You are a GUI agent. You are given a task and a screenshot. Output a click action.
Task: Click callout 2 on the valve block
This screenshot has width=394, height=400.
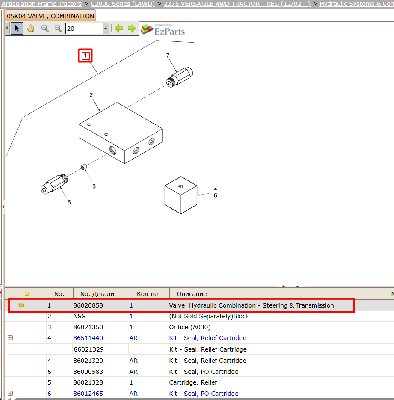coord(91,95)
